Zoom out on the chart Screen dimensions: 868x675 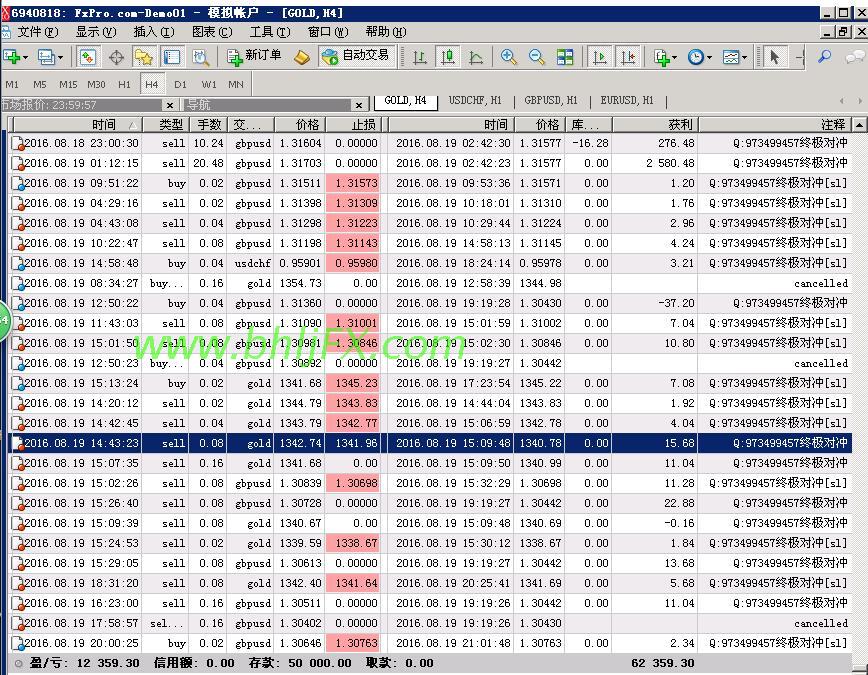pyautogui.click(x=536, y=57)
